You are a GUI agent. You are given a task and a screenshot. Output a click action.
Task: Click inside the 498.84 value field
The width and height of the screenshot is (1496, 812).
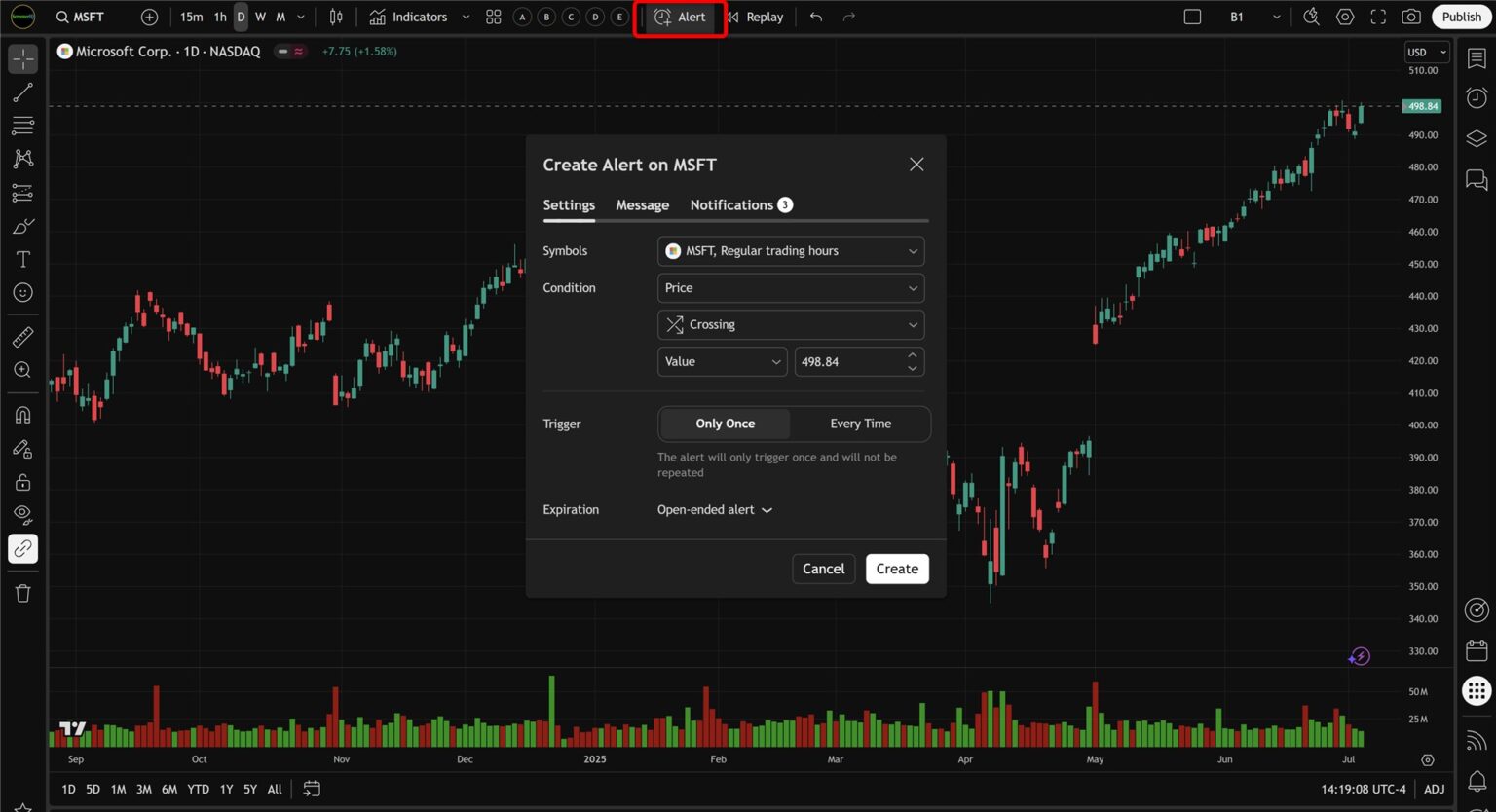[x=847, y=361]
